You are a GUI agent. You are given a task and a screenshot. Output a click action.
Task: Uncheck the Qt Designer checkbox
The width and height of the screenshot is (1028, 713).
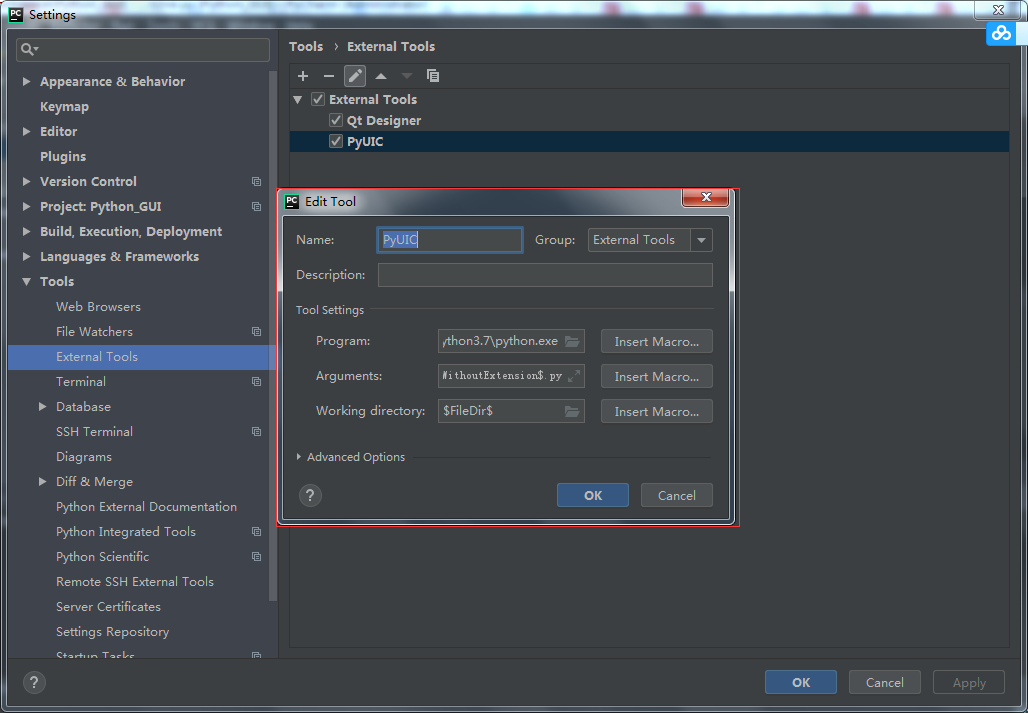336,121
